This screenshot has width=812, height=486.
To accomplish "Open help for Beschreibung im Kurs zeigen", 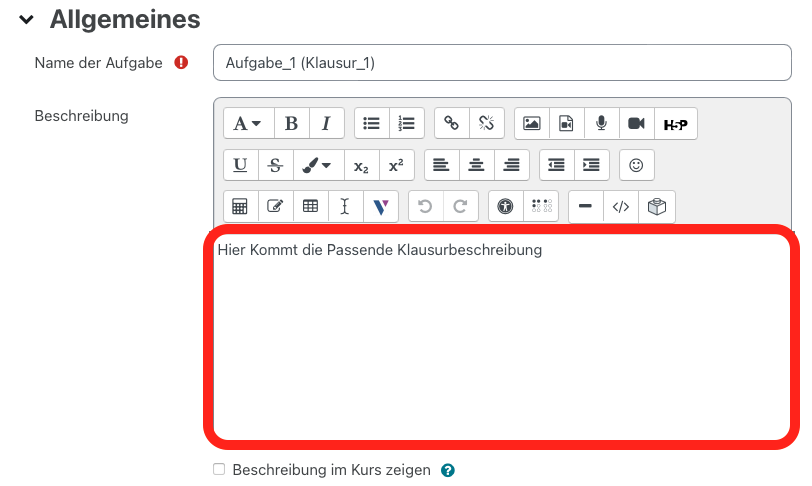I will point(448,470).
